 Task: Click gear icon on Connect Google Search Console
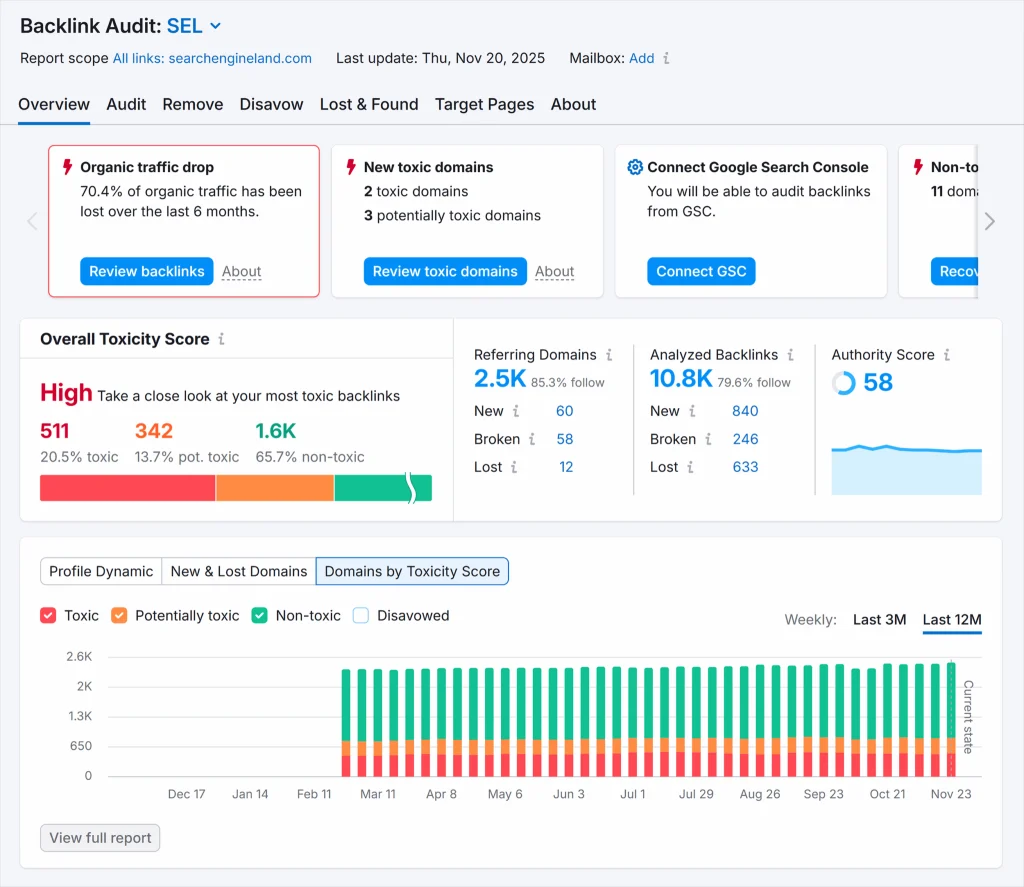(x=634, y=167)
